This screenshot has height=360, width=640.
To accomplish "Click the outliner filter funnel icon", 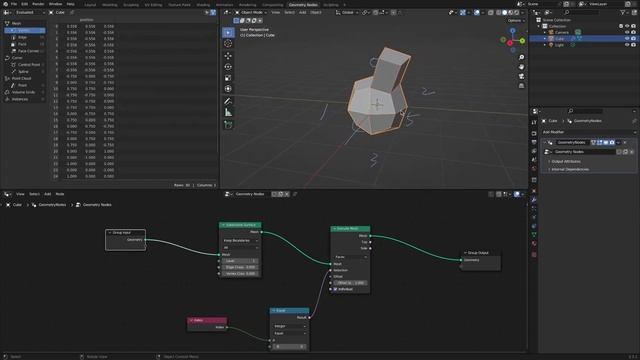I will coord(622,13).
